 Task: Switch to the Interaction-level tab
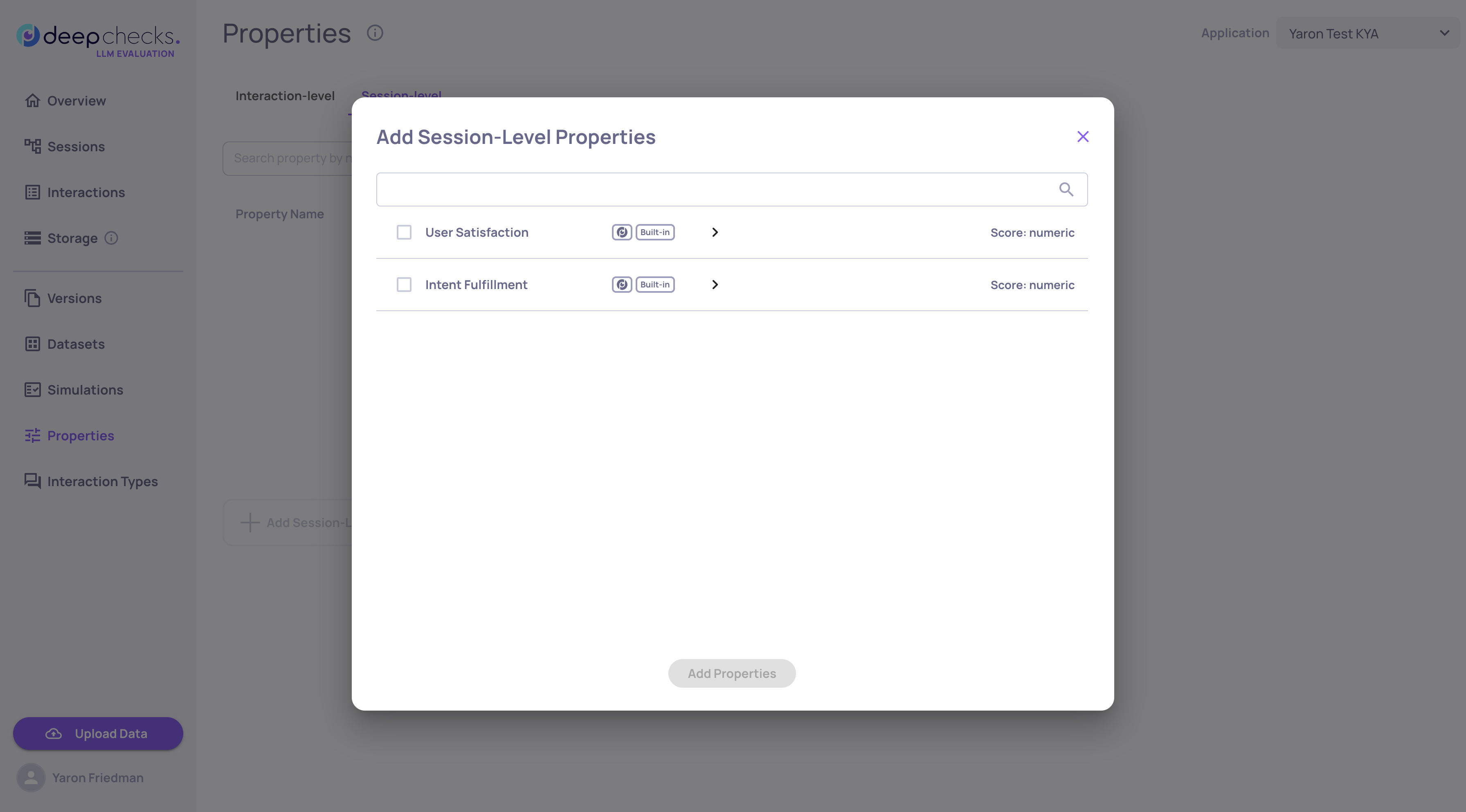(285, 96)
